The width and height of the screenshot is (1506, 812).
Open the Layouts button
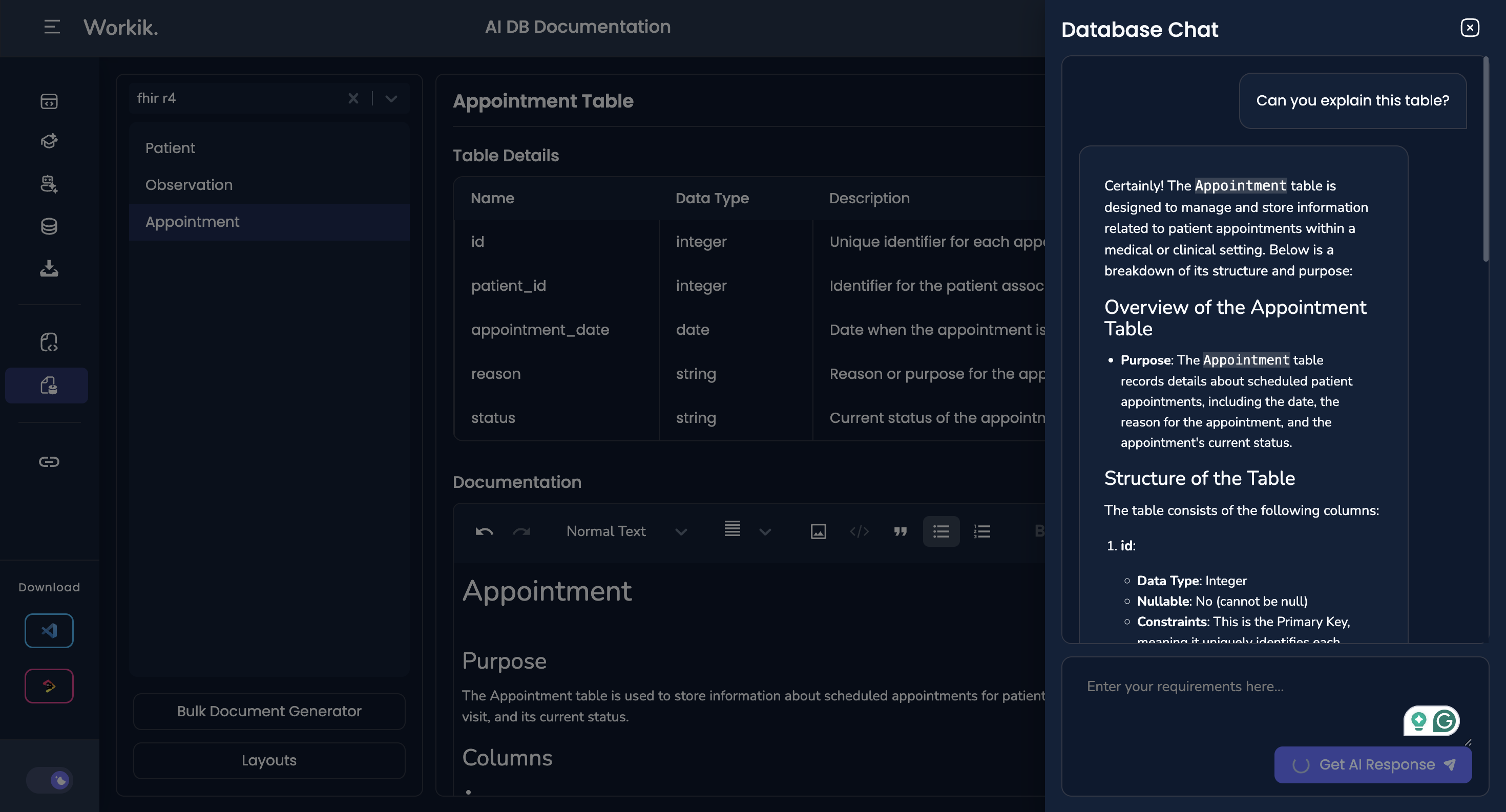(x=269, y=760)
